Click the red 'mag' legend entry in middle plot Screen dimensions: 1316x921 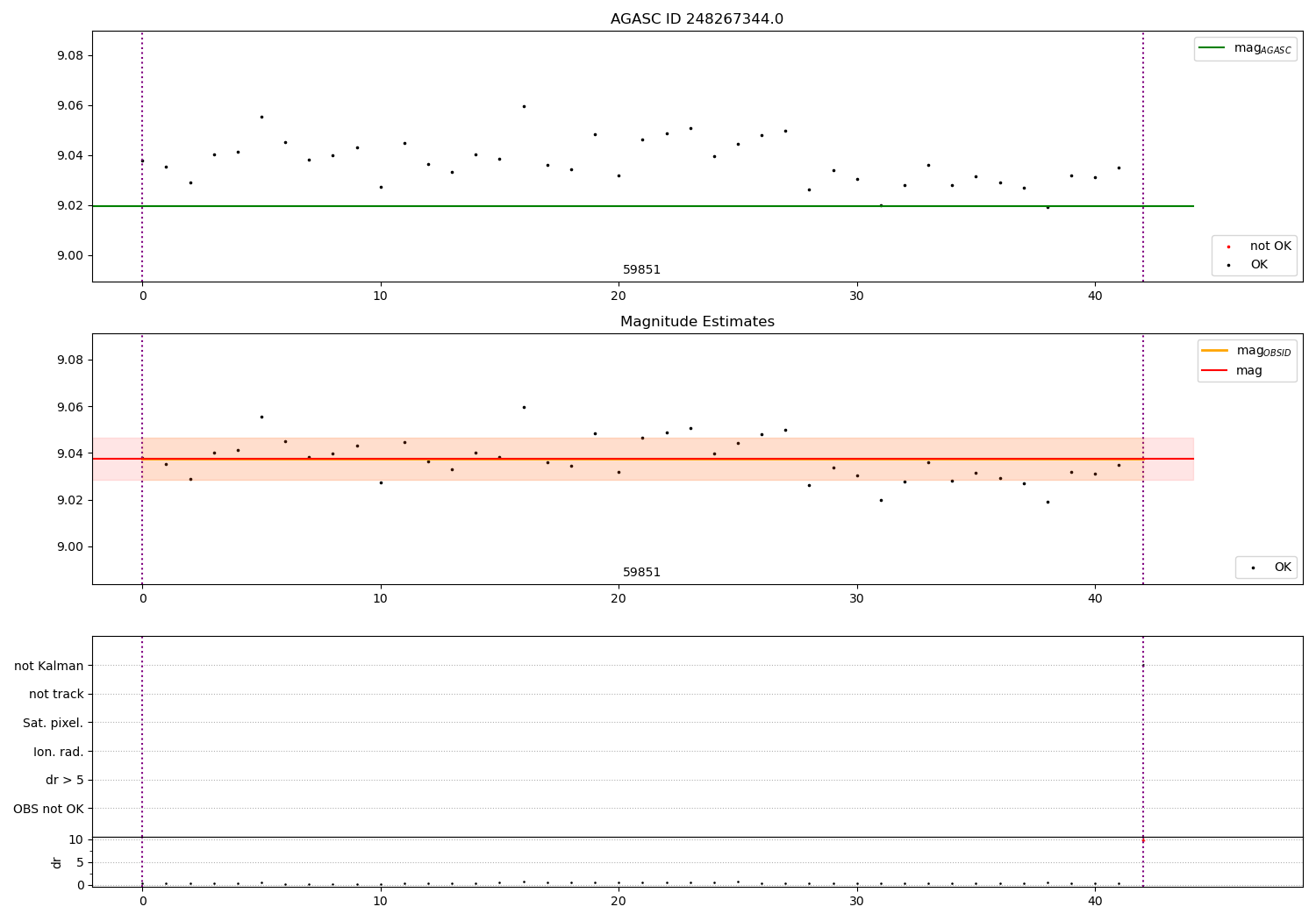(x=1232, y=371)
